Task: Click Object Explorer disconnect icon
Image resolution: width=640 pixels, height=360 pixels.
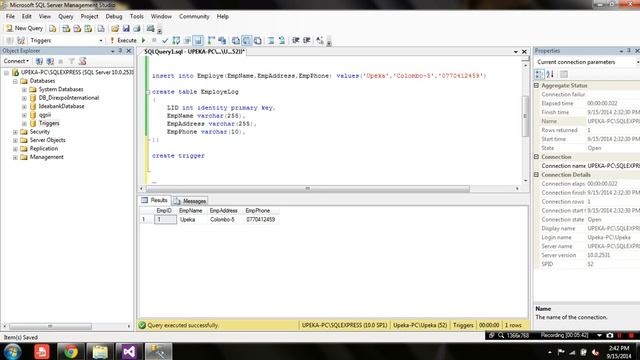Action: coord(50,61)
